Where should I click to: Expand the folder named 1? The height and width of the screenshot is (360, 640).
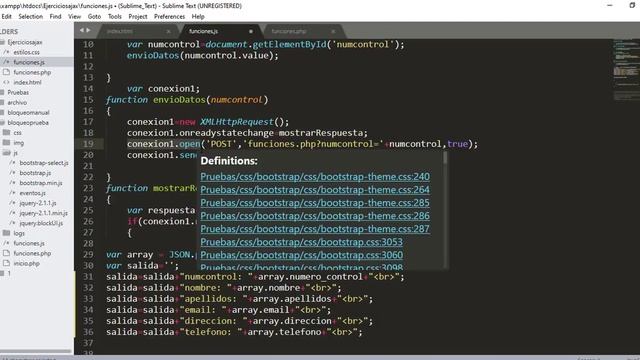(2, 273)
